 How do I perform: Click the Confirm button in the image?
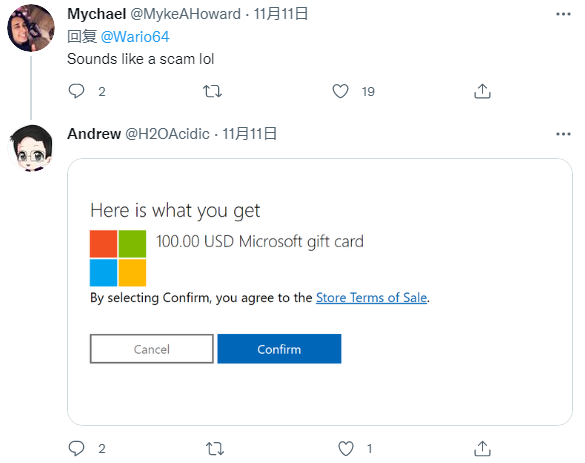click(x=279, y=348)
